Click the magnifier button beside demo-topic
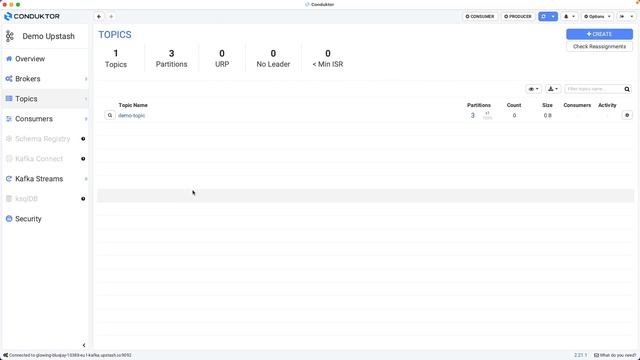This screenshot has height=360, width=640. click(x=110, y=116)
